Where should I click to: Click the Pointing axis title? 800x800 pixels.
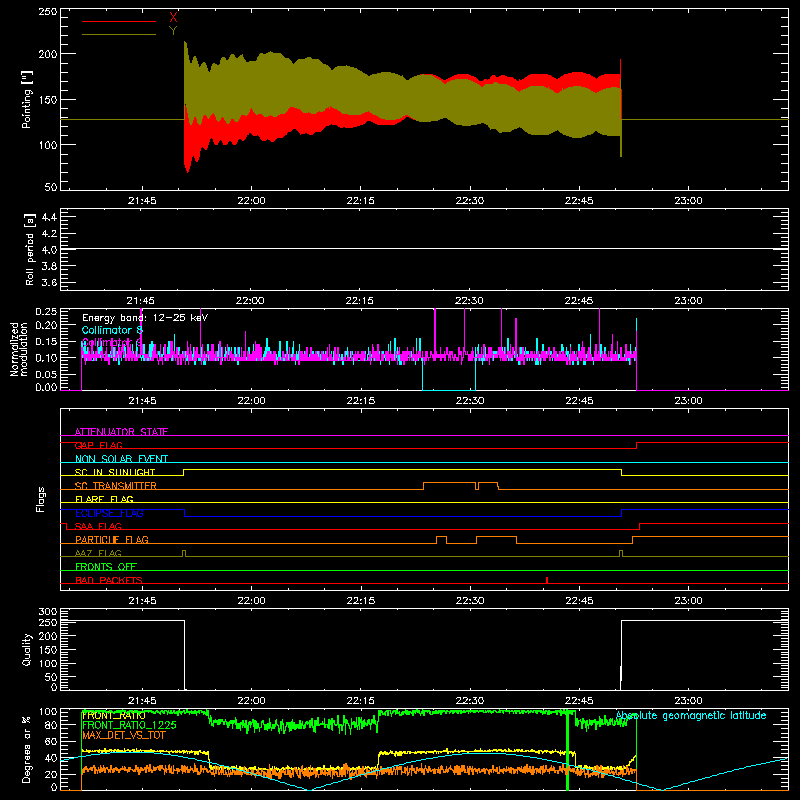pyautogui.click(x=27, y=99)
